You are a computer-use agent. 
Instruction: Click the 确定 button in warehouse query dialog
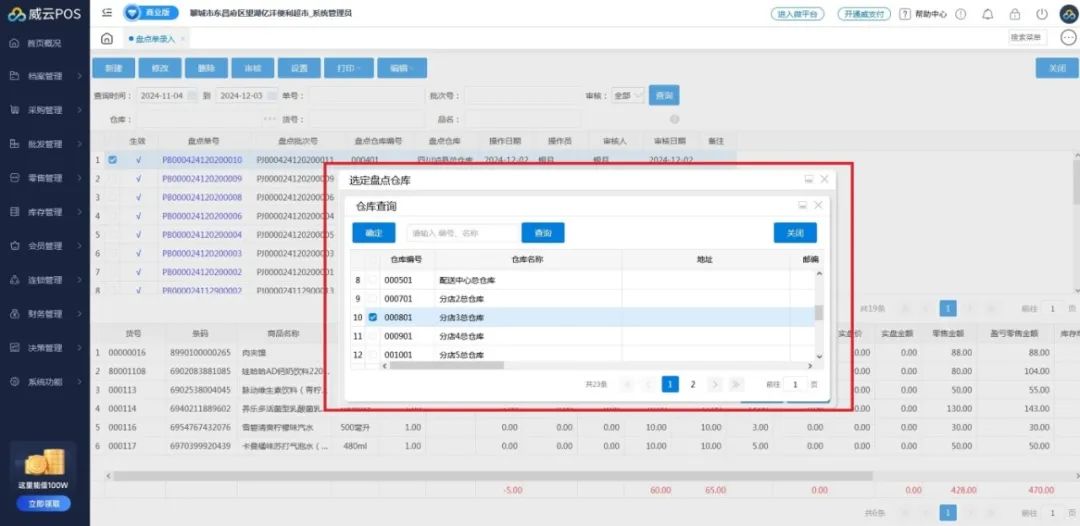(373, 232)
